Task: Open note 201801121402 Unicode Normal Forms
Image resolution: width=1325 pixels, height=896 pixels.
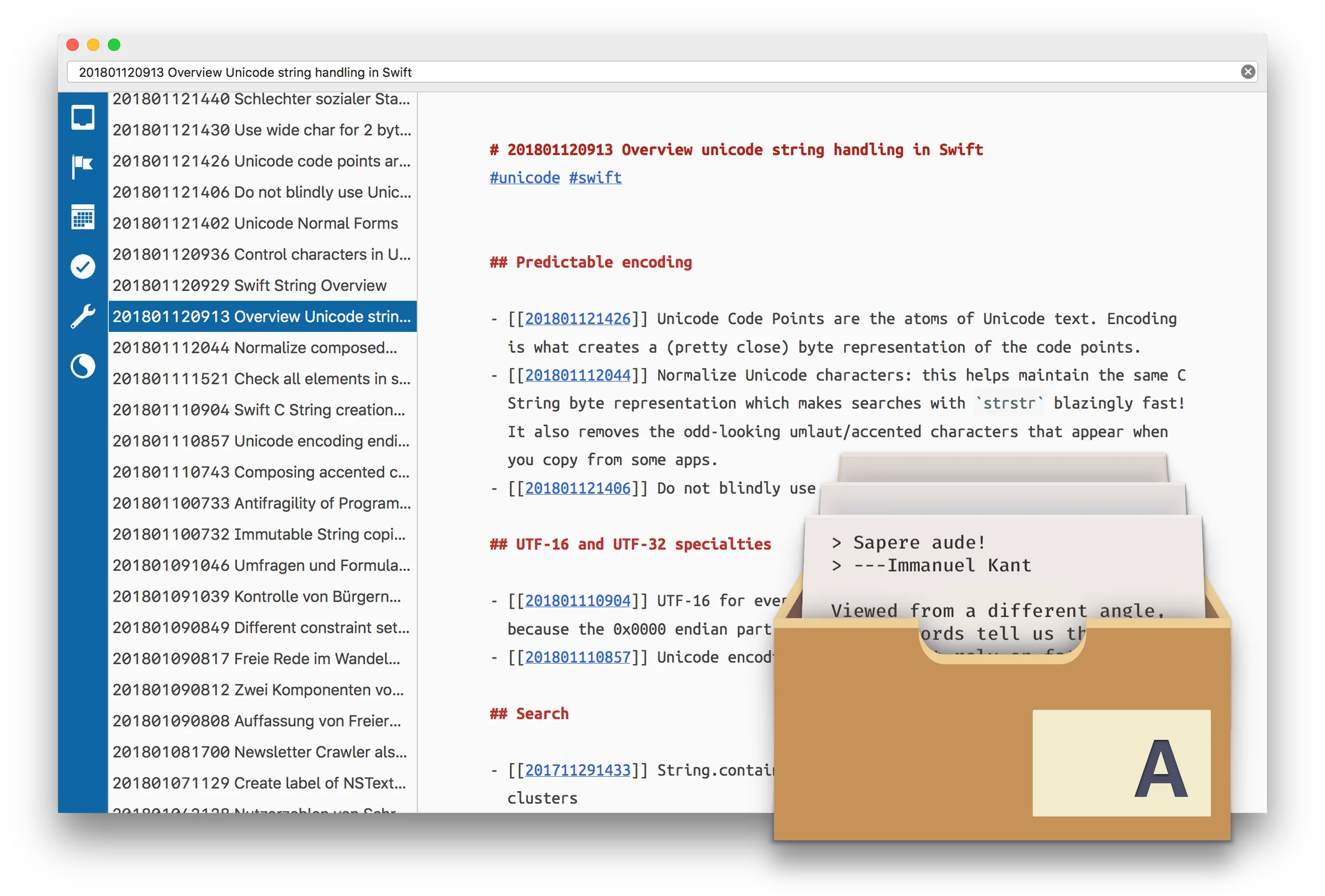Action: pos(256,223)
